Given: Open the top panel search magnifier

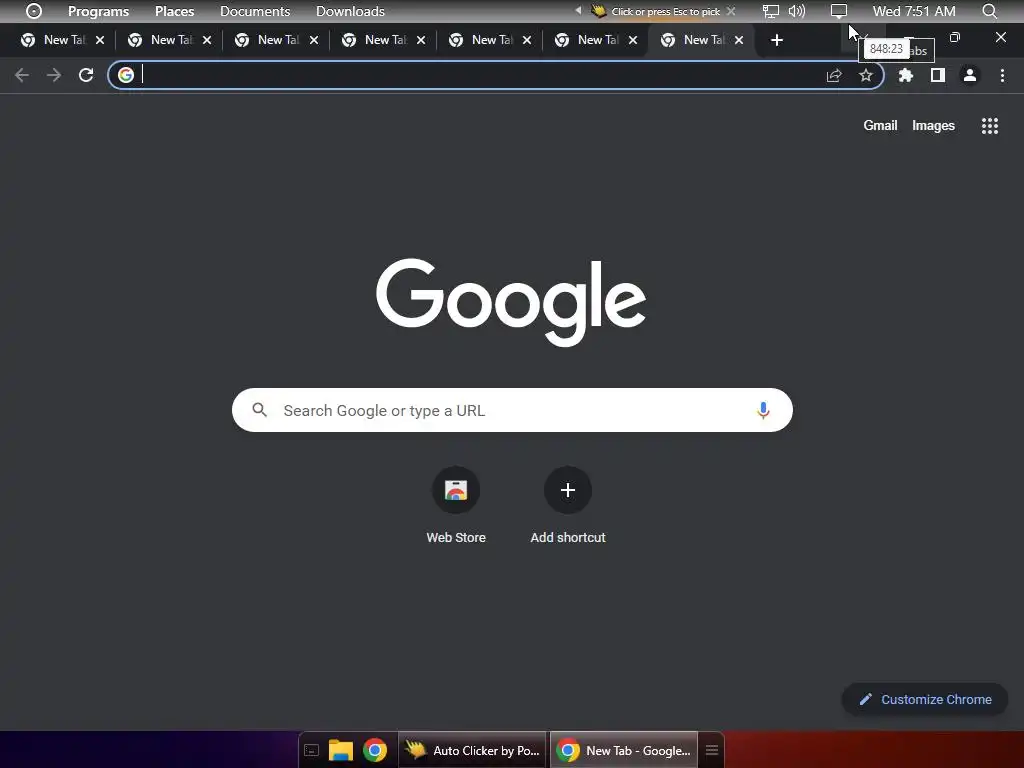Looking at the screenshot, I should tap(989, 11).
